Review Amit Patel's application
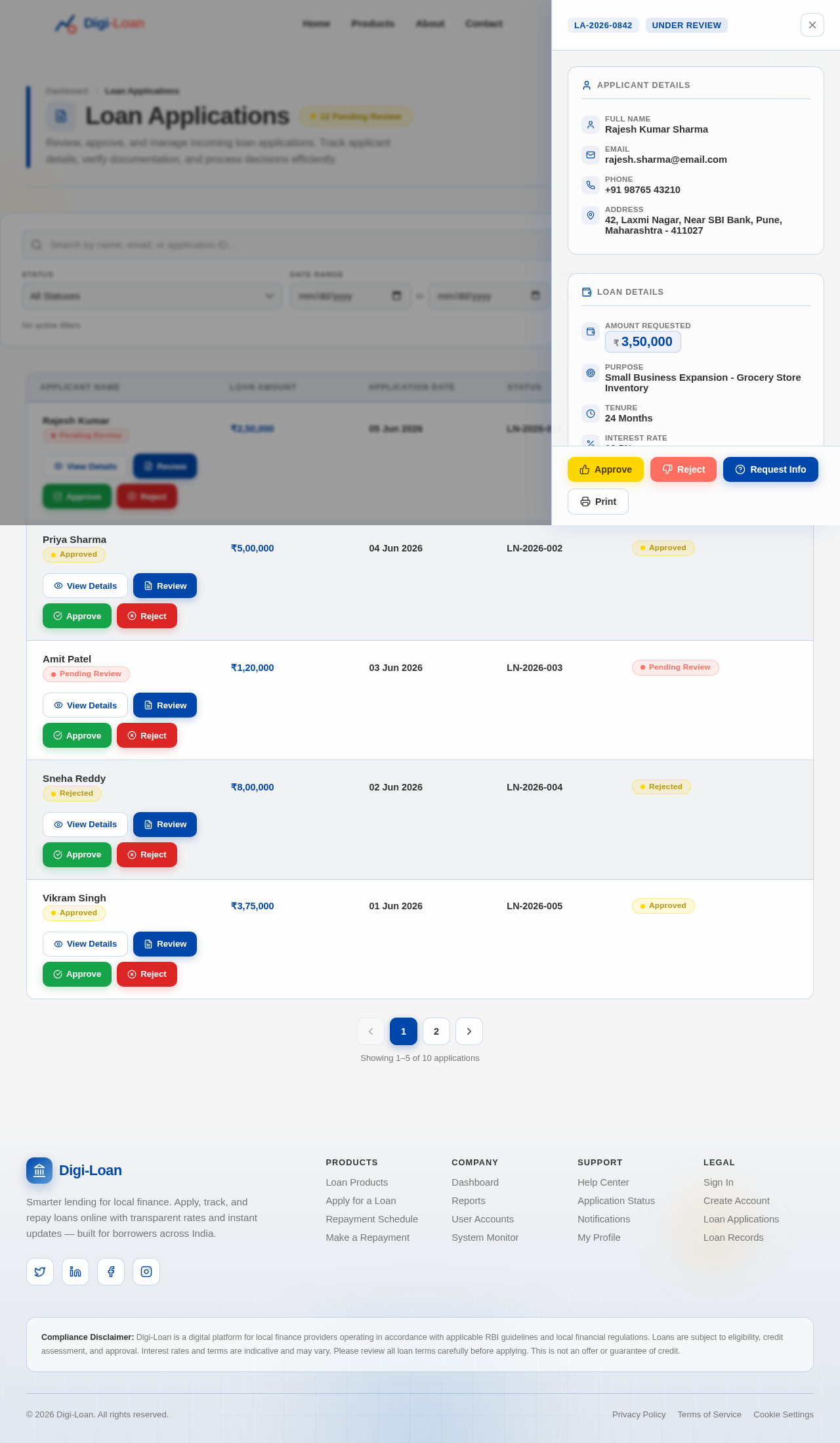This screenshot has height=1443, width=840. [165, 705]
